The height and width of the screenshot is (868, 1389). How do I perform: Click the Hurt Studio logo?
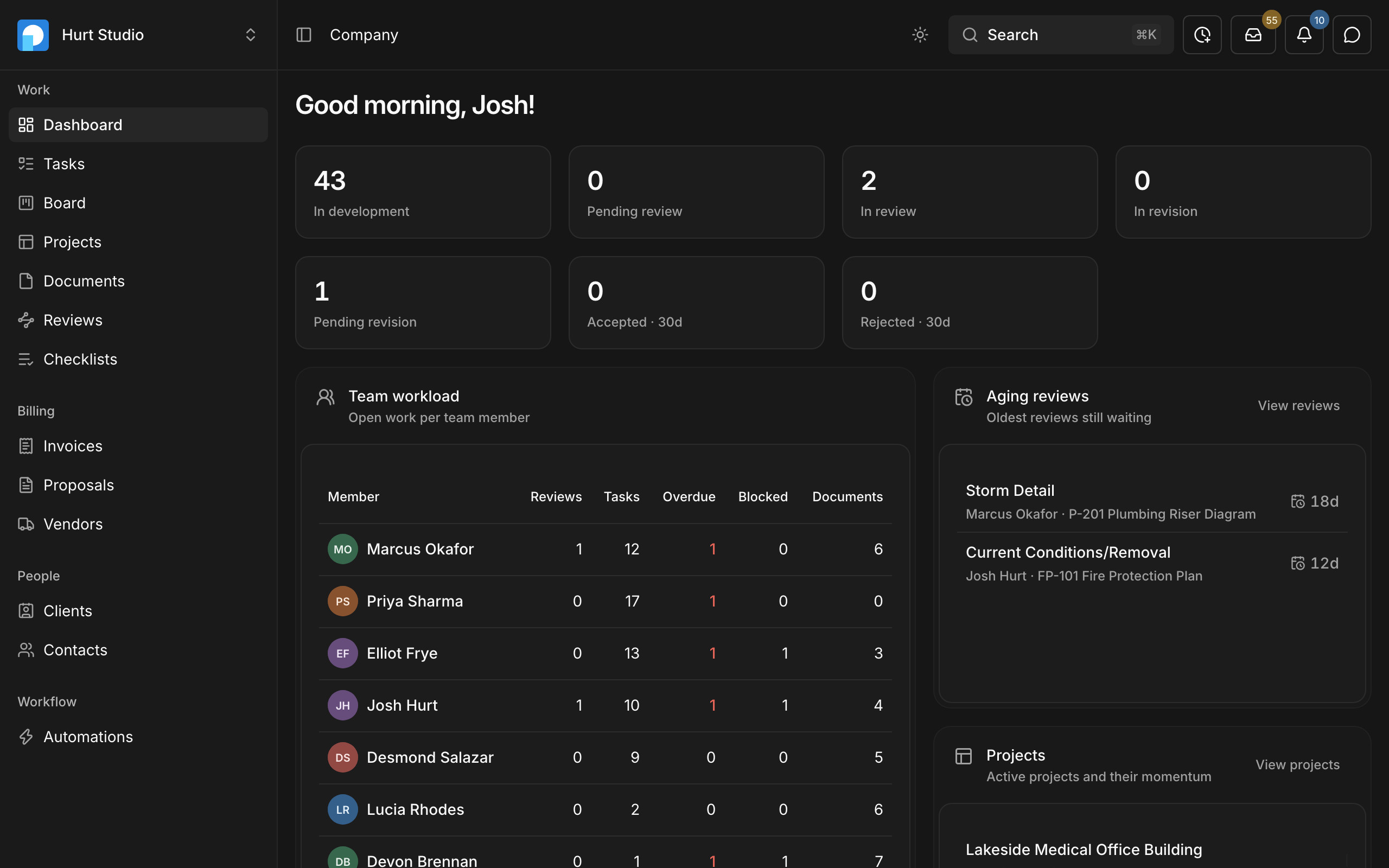click(x=33, y=35)
